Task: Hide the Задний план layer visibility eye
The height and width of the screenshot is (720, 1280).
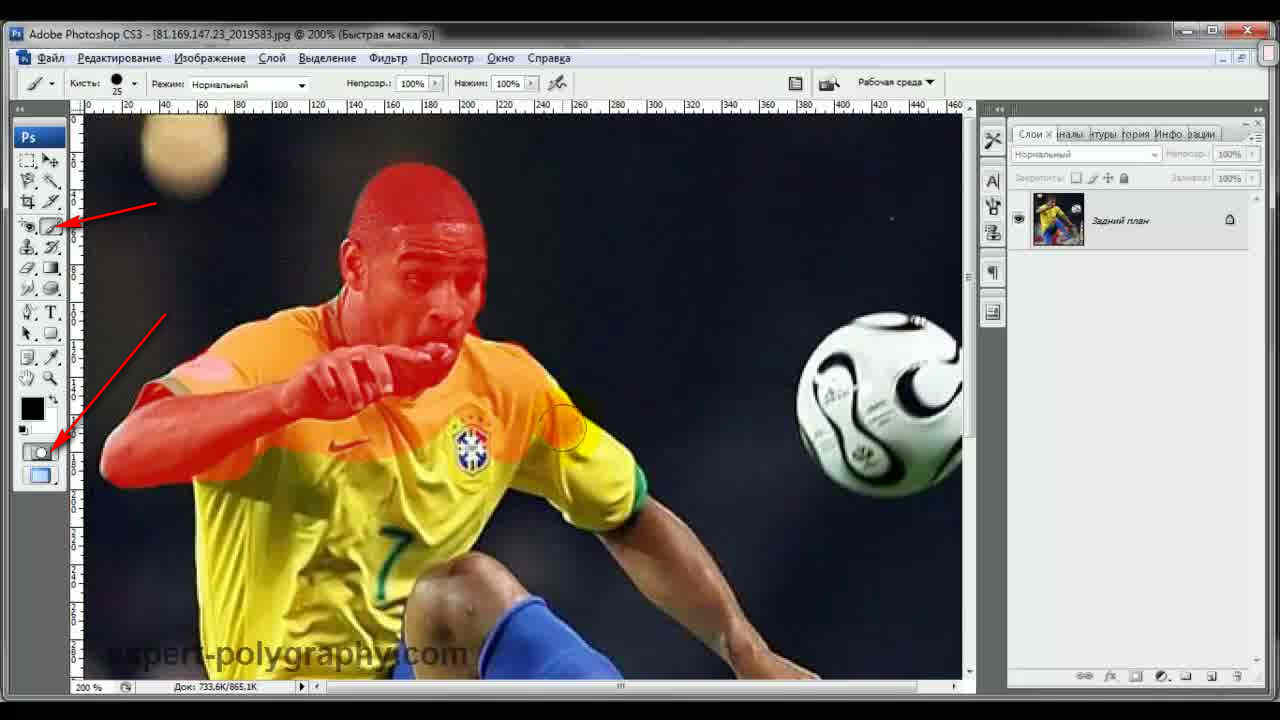Action: click(1019, 219)
